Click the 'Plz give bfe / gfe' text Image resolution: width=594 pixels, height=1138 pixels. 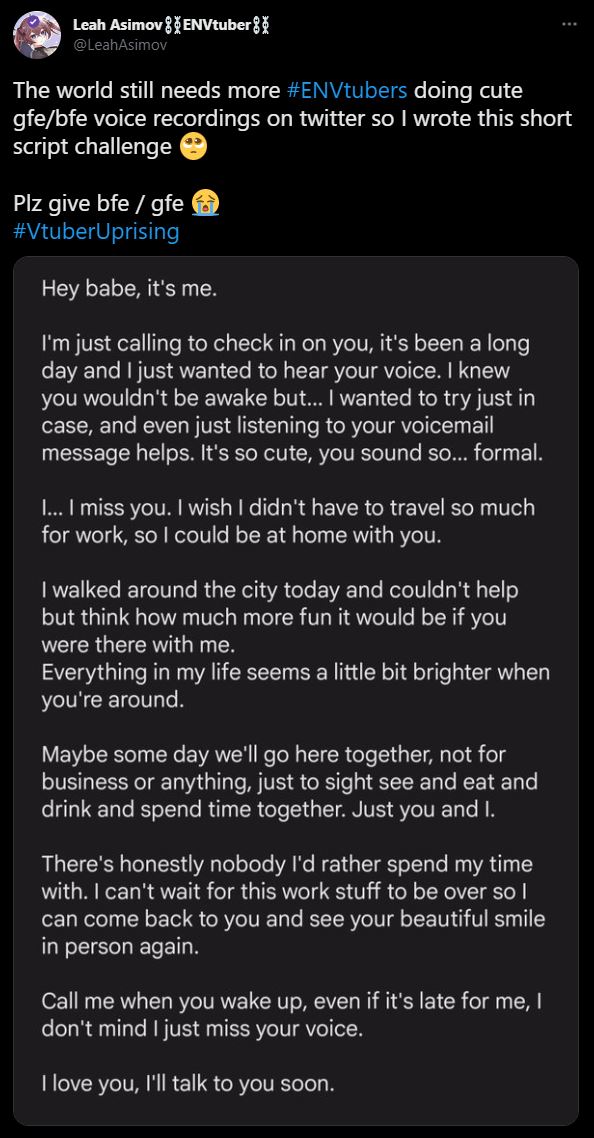pos(99,204)
